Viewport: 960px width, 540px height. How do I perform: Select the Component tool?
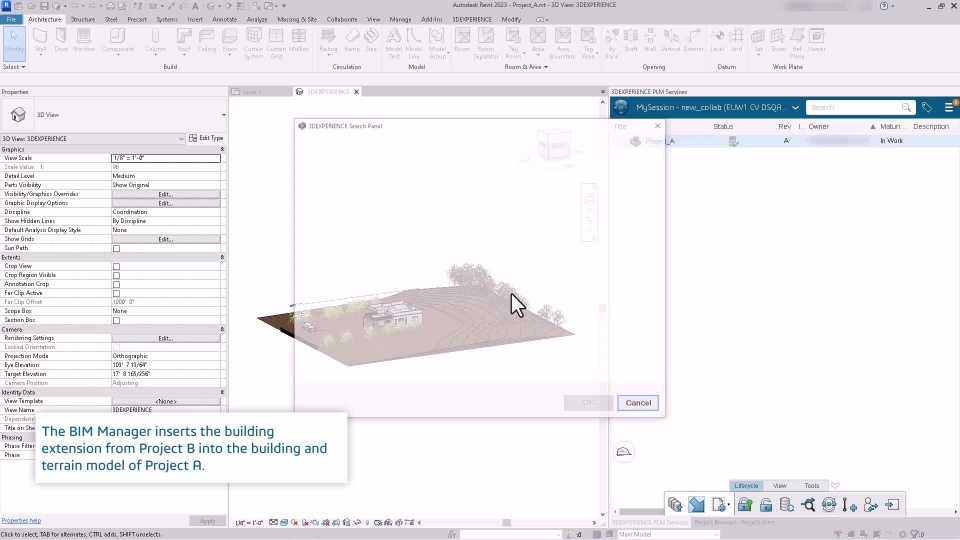point(118,40)
